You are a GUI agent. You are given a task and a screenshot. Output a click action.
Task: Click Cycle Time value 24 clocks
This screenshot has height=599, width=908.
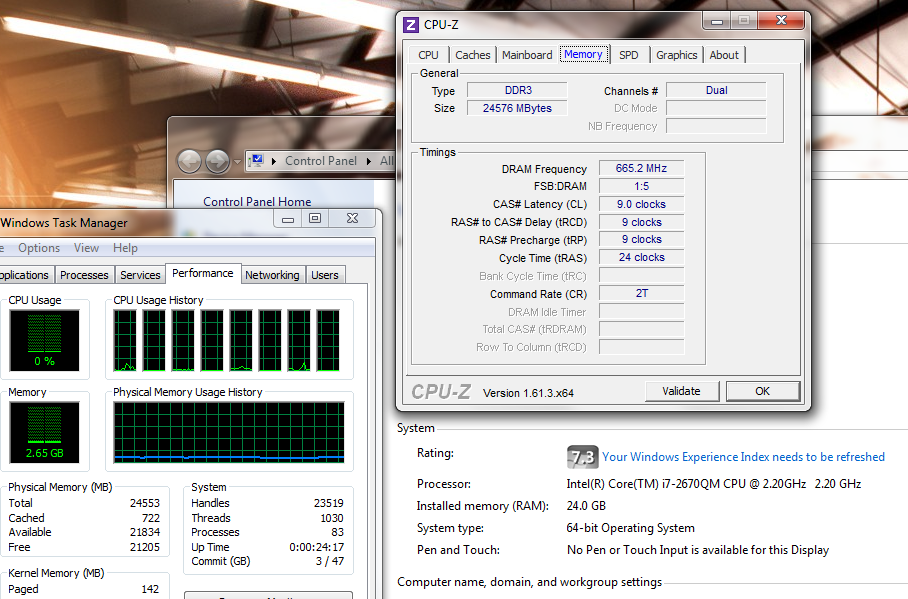pos(642,257)
